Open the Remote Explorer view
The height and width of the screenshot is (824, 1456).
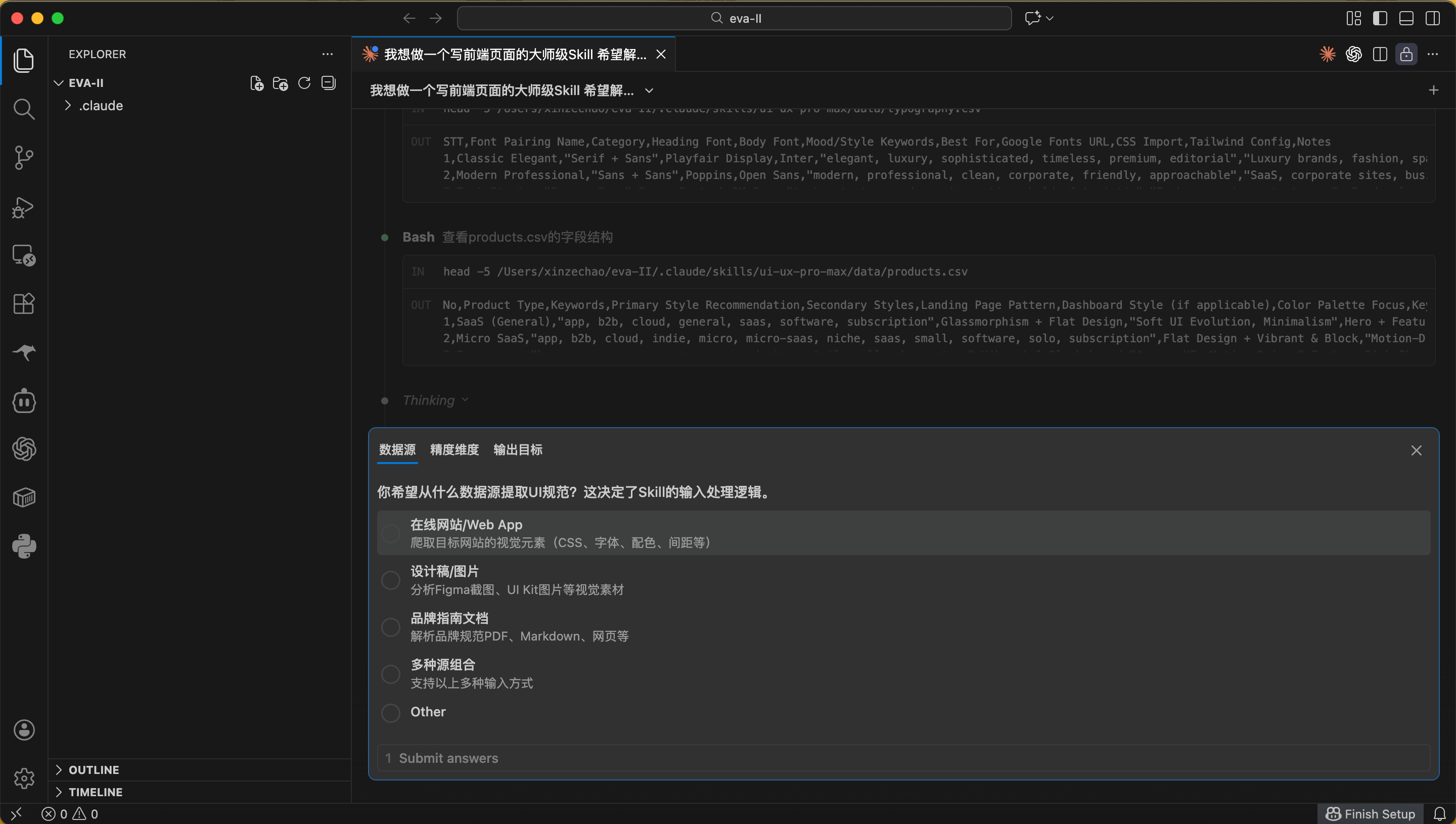(x=24, y=256)
